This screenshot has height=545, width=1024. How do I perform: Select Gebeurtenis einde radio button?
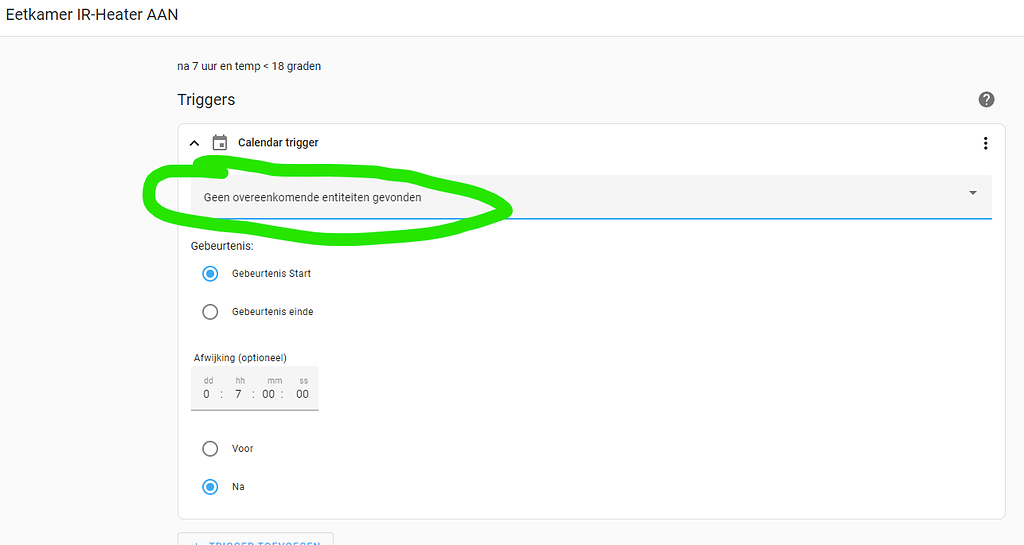click(x=210, y=312)
